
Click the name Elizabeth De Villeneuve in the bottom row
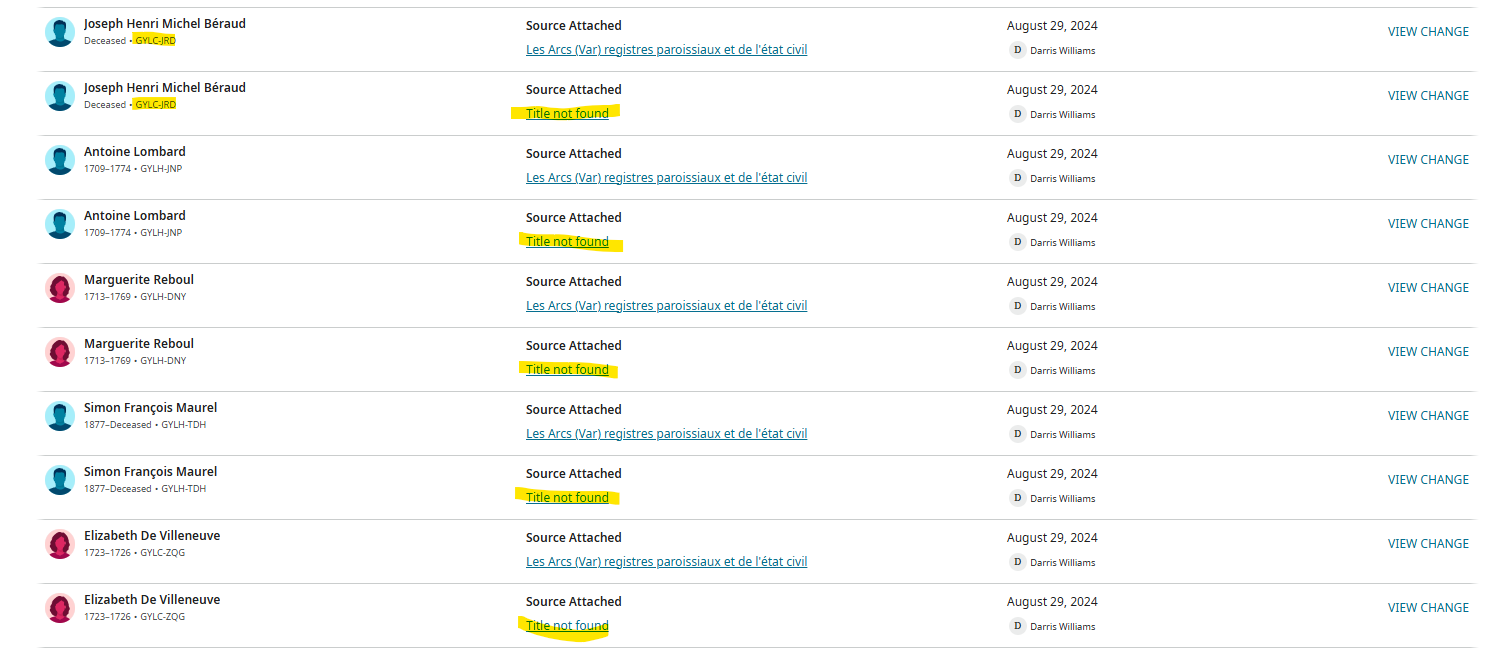152,600
